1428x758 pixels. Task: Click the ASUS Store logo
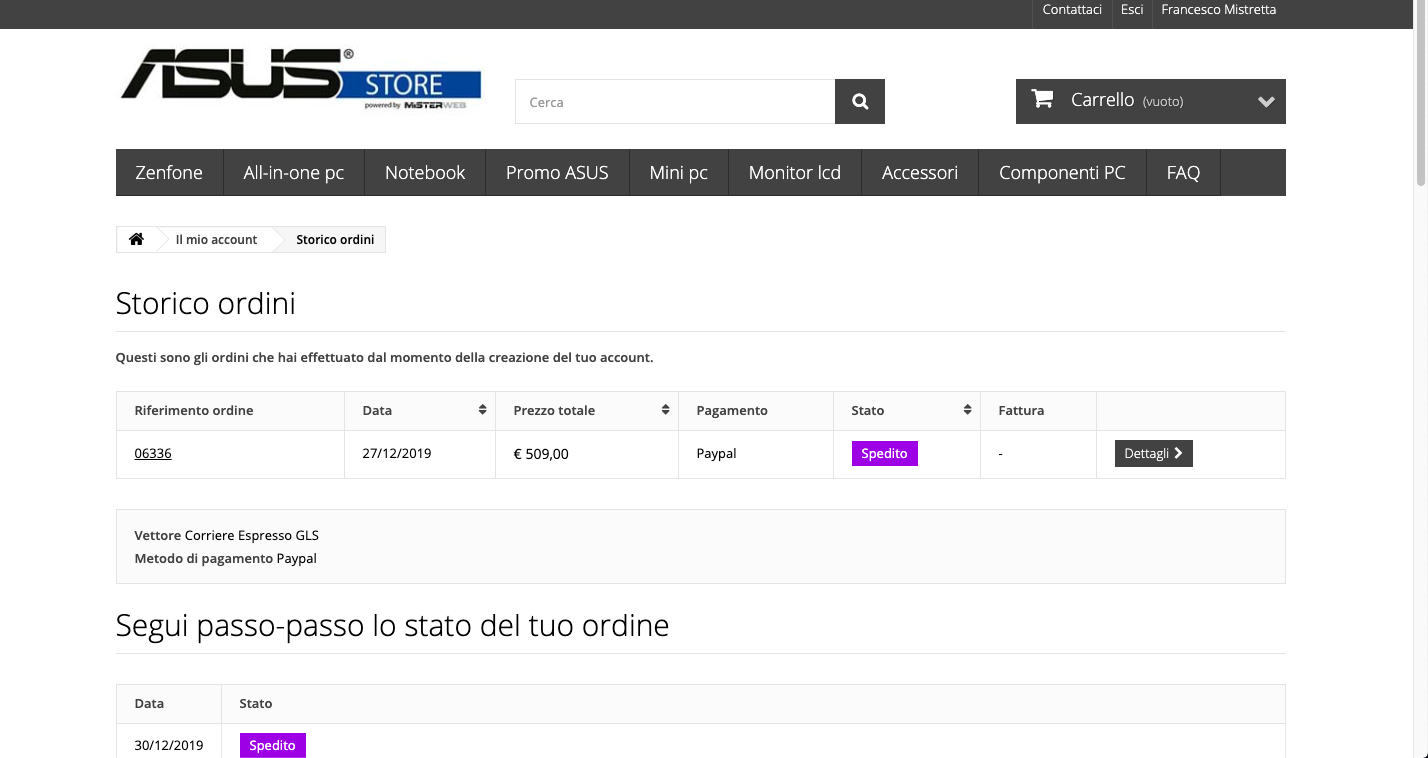(300, 78)
